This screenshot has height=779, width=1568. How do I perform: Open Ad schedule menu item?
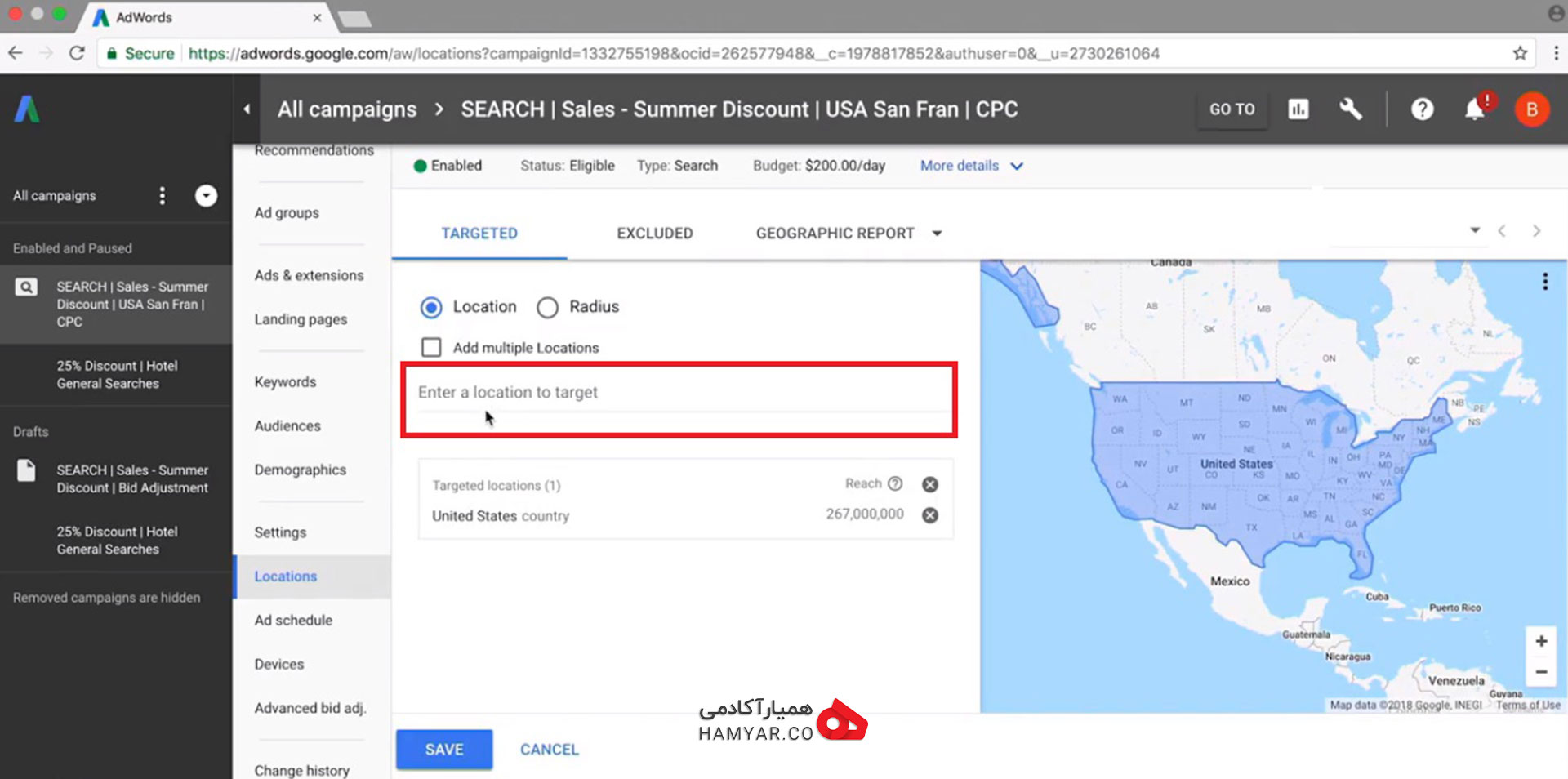[x=293, y=621]
